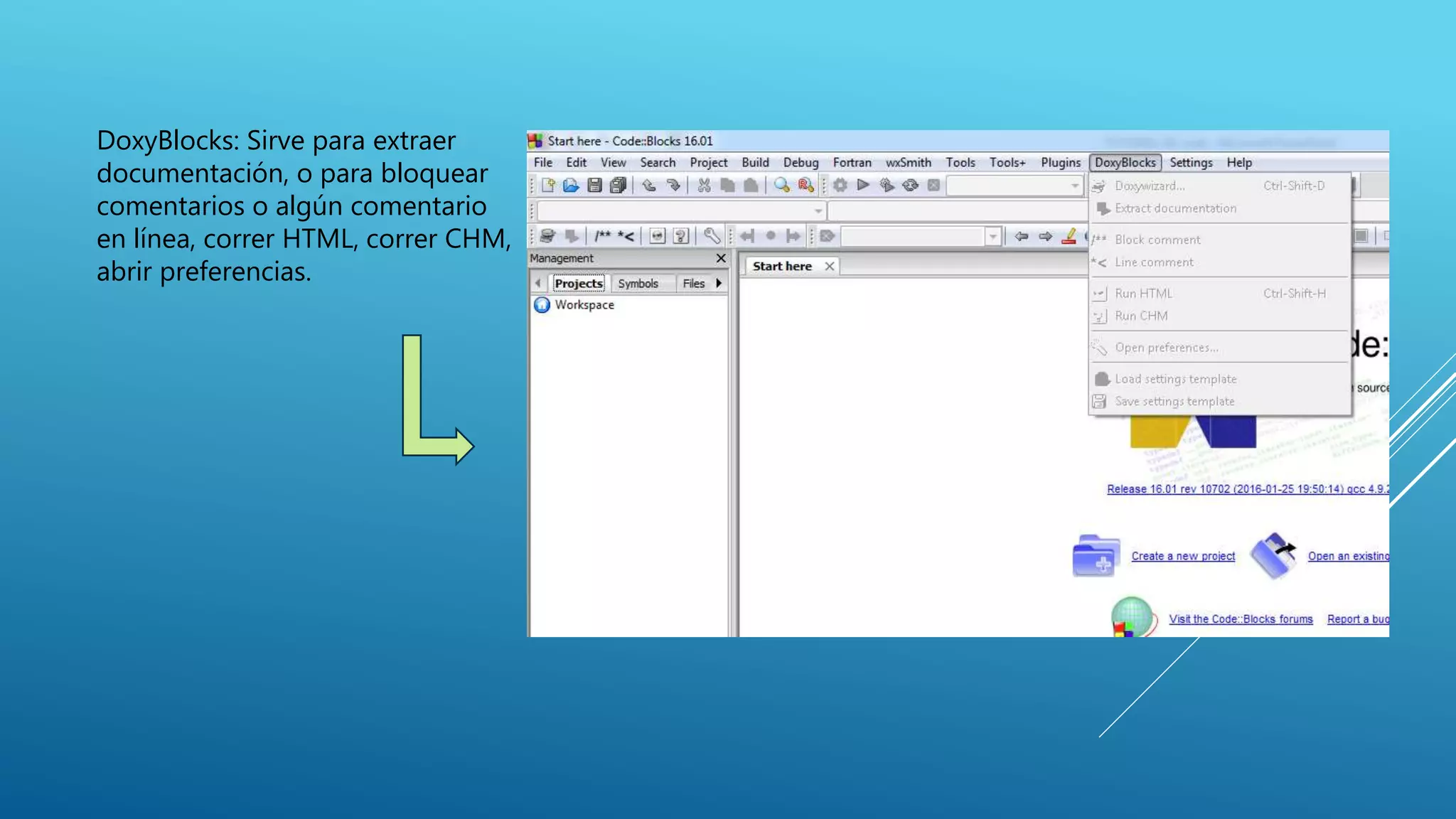Choose Extract documentation from DoxyBlocks menu
This screenshot has height=819, width=1456.
[1175, 208]
